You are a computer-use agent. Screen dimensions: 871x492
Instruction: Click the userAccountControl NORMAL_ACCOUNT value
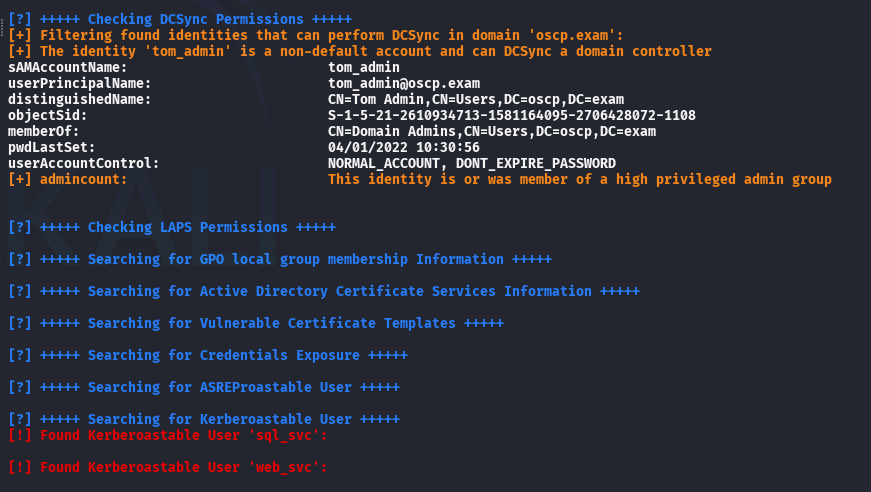[472, 164]
